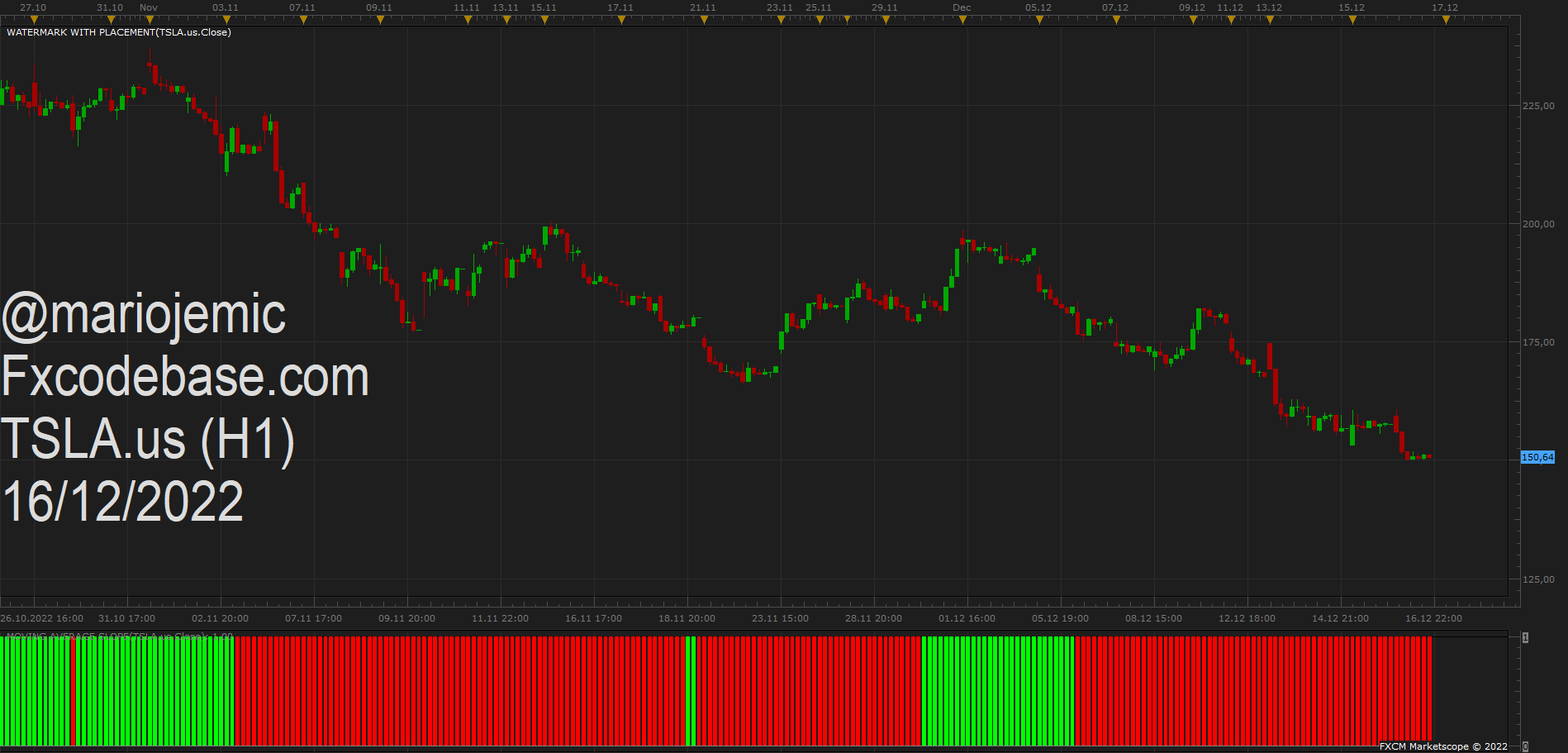Viewport: 1568px width, 753px height.
Task: Click the 01.12 16:00 time axis label
Action: (967, 618)
